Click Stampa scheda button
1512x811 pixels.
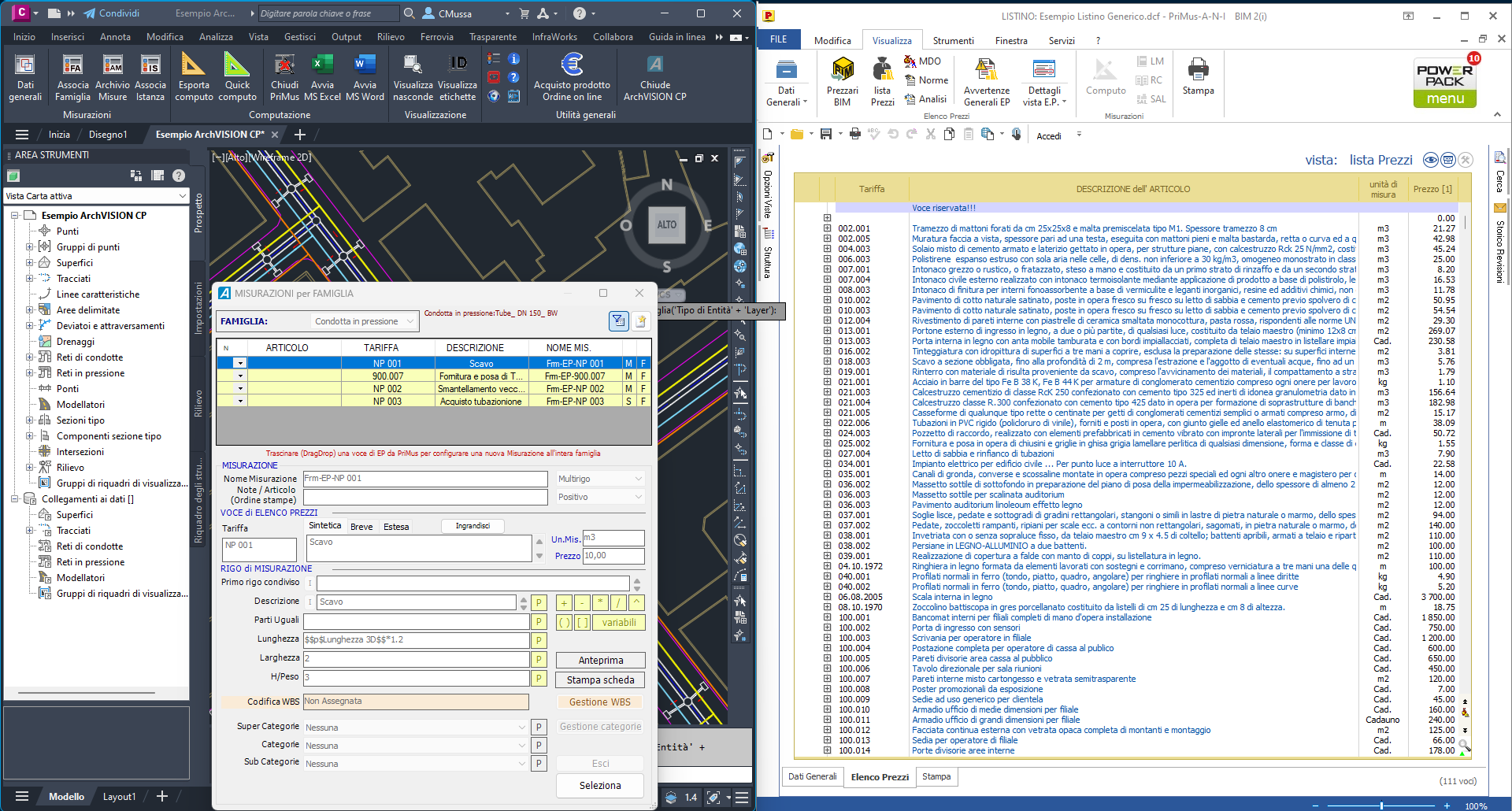(x=601, y=680)
